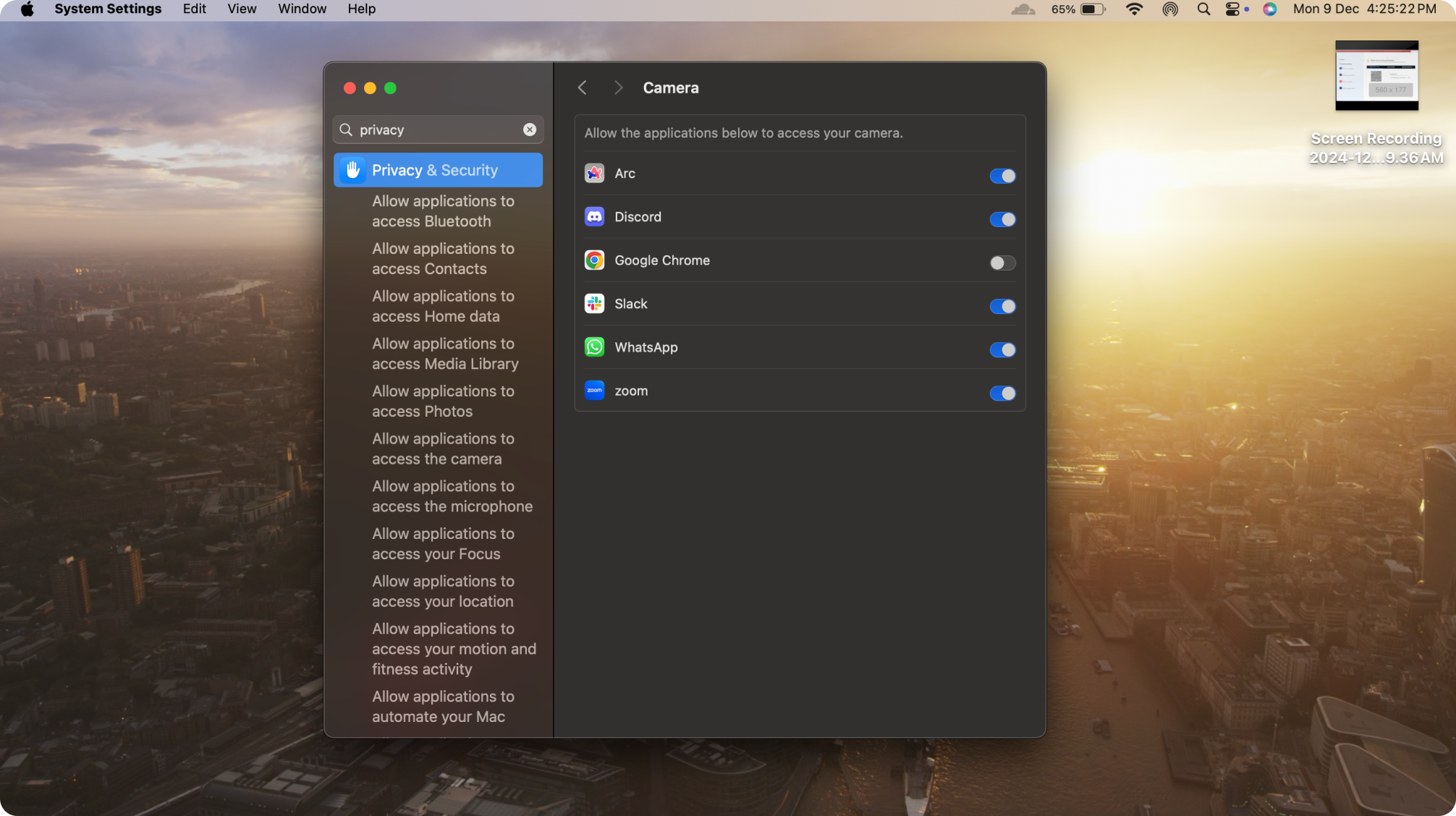Open Spotlight search in menu bar
Viewport: 1456px width, 816px height.
tap(1203, 9)
